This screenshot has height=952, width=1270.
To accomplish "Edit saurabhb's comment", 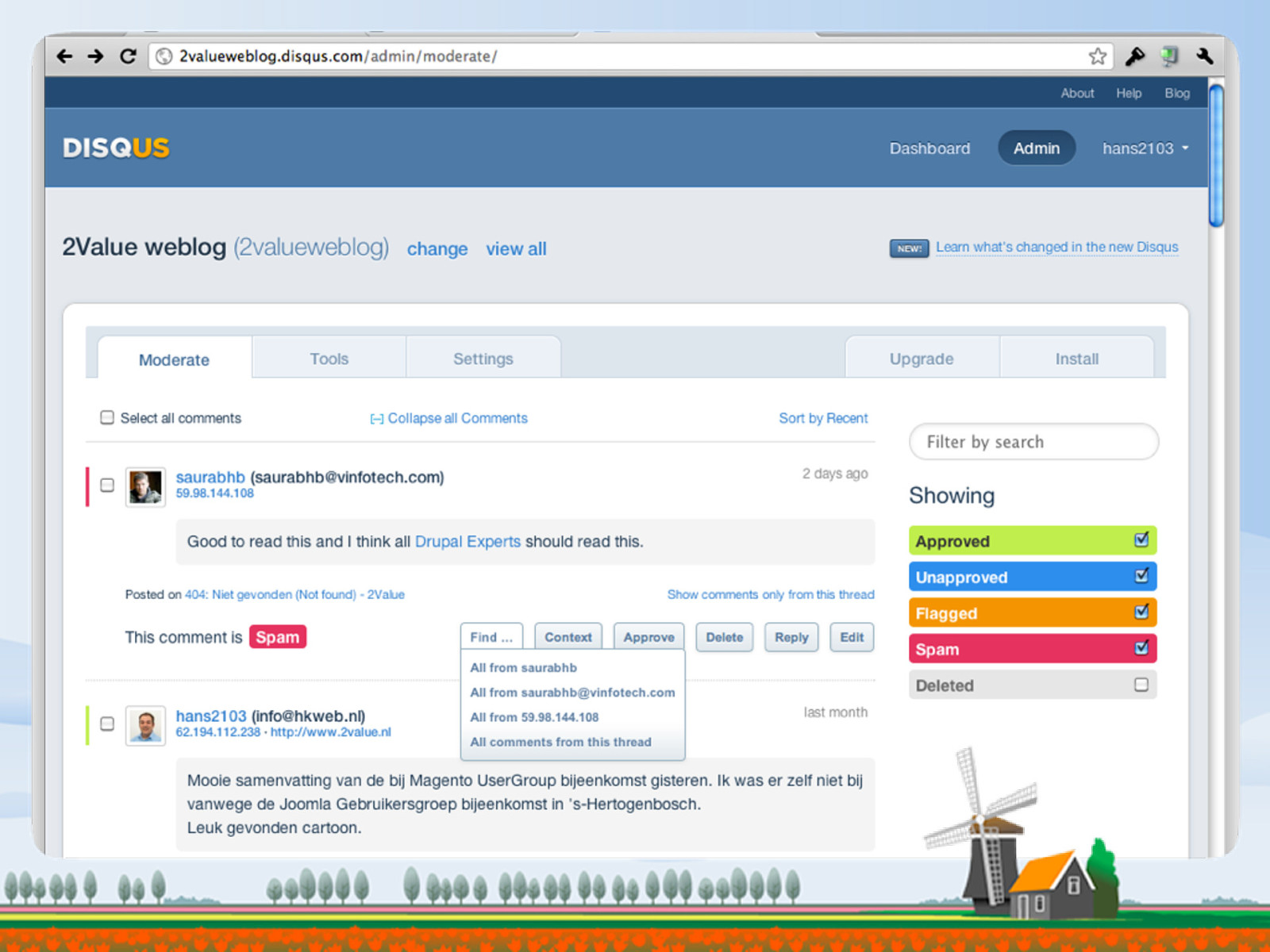I will (x=852, y=637).
